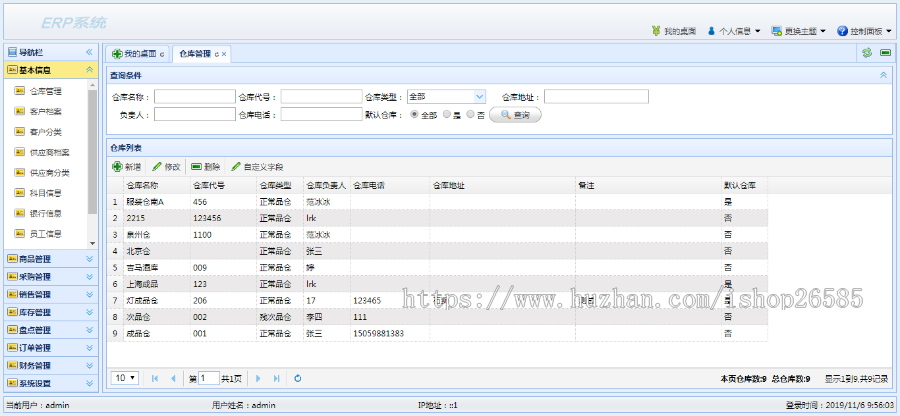The image size is (900, 416).
Task: Expand 盘点管理 section
Action: click(x=89, y=330)
